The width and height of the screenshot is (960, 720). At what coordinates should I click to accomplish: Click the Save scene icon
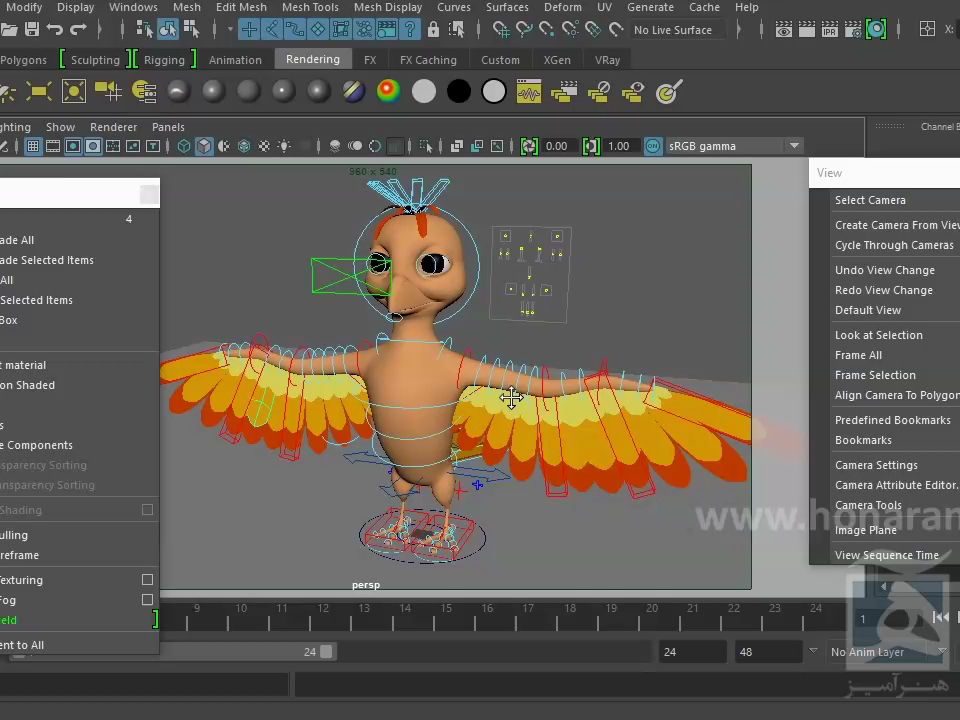click(x=32, y=30)
